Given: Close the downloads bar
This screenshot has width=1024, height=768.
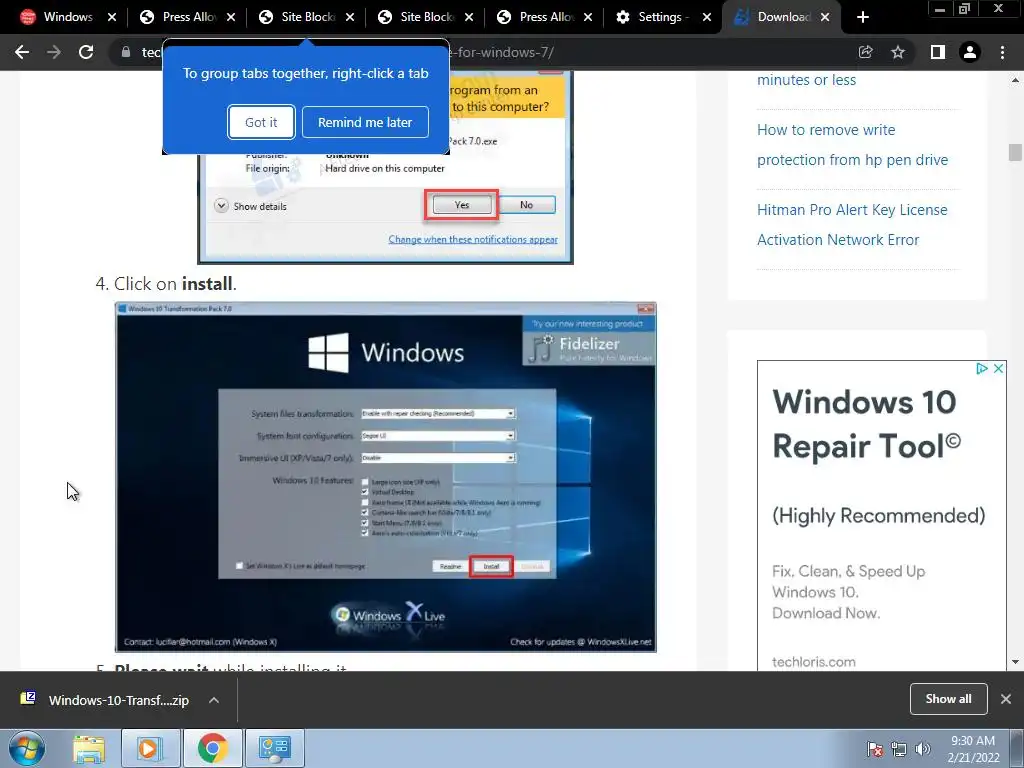Looking at the screenshot, I should pyautogui.click(x=1006, y=699).
